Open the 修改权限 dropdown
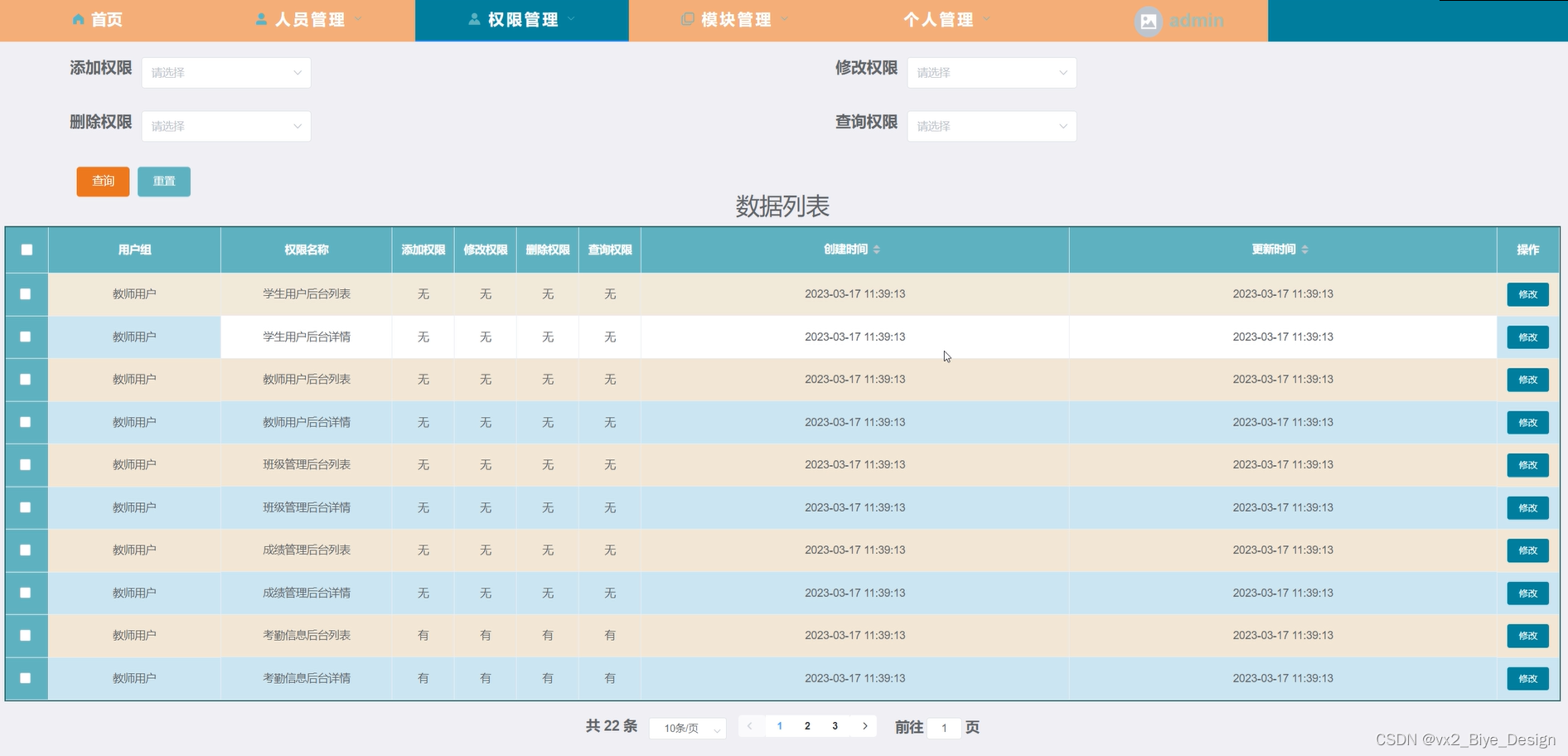Image resolution: width=1568 pixels, height=756 pixels. tap(992, 73)
